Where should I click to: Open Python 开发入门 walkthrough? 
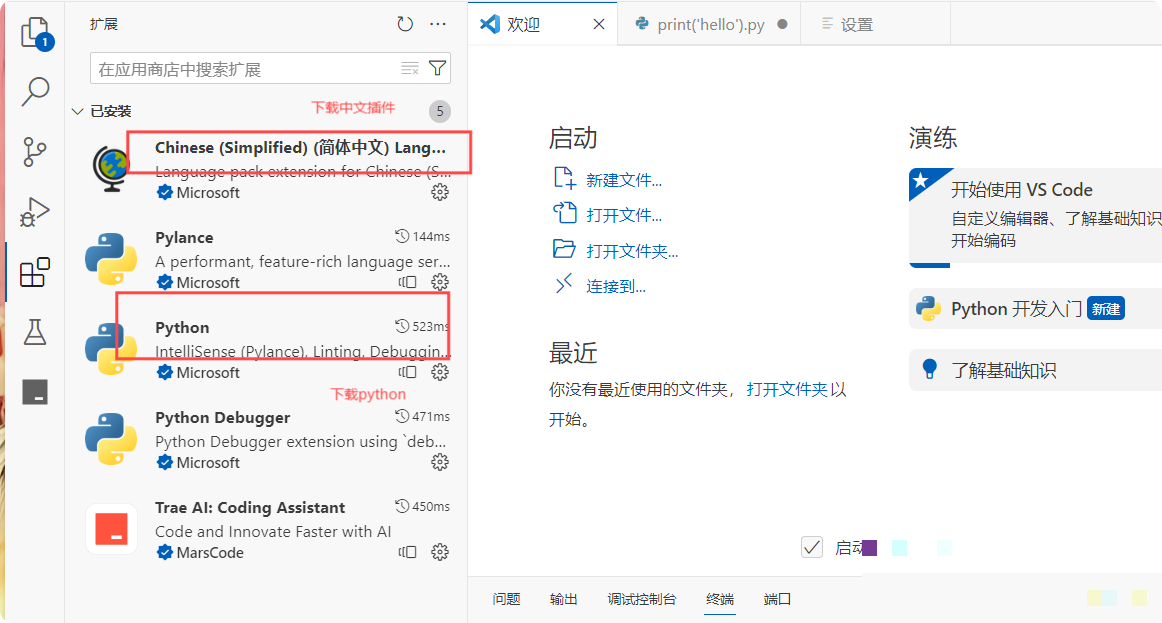coord(1035,308)
